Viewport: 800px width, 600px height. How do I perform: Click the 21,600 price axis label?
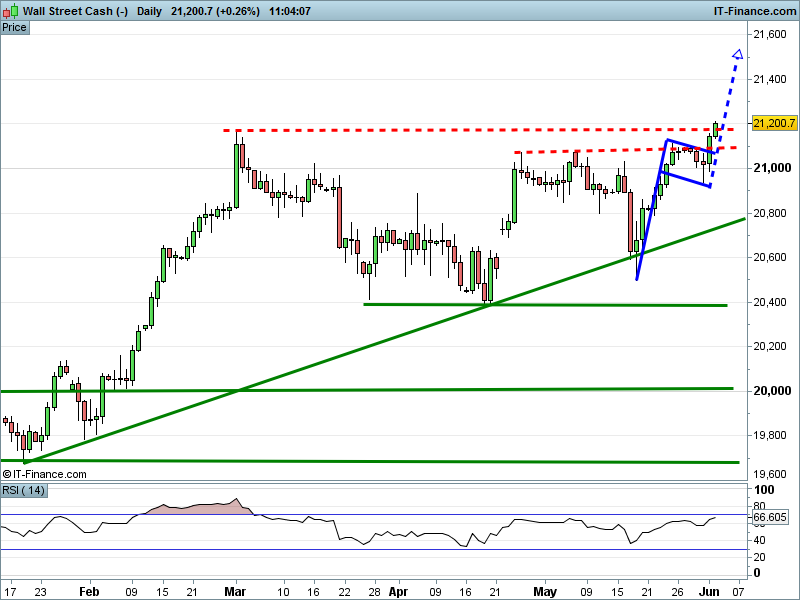coord(770,34)
